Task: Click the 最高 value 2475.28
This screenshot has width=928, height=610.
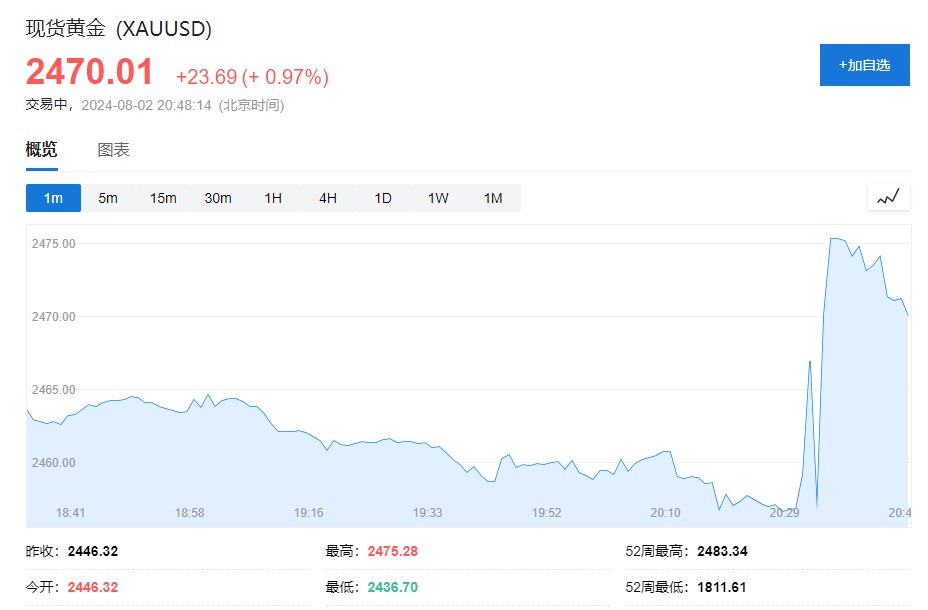Action: coord(392,551)
